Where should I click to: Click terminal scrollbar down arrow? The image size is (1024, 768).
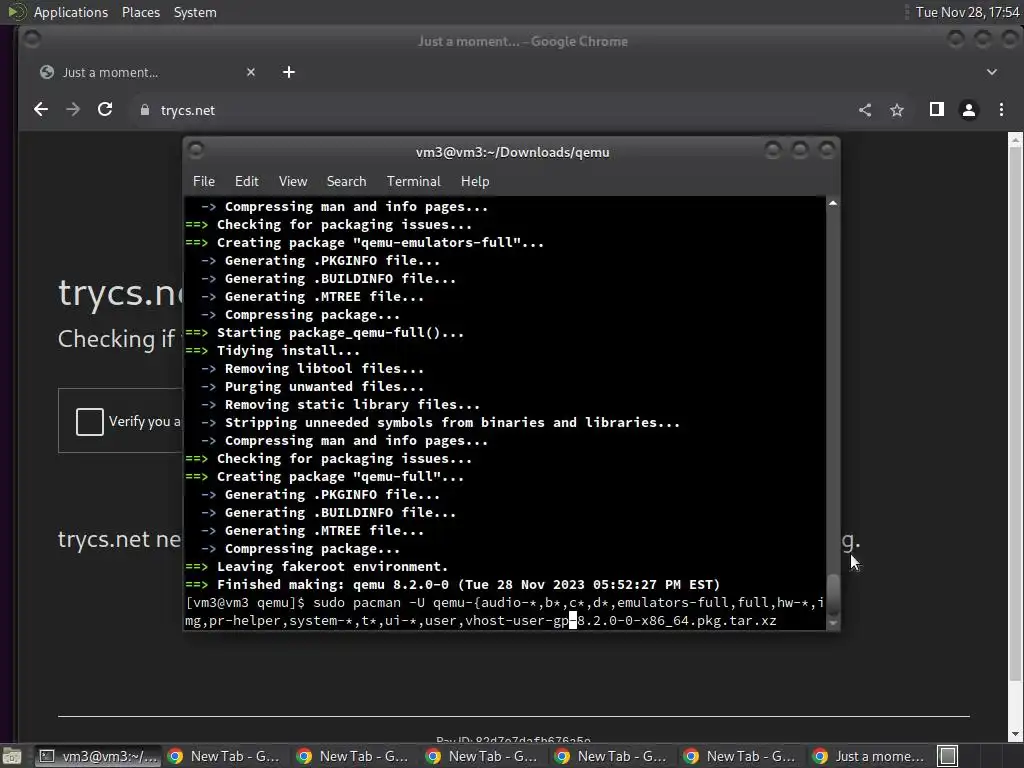pos(833,623)
